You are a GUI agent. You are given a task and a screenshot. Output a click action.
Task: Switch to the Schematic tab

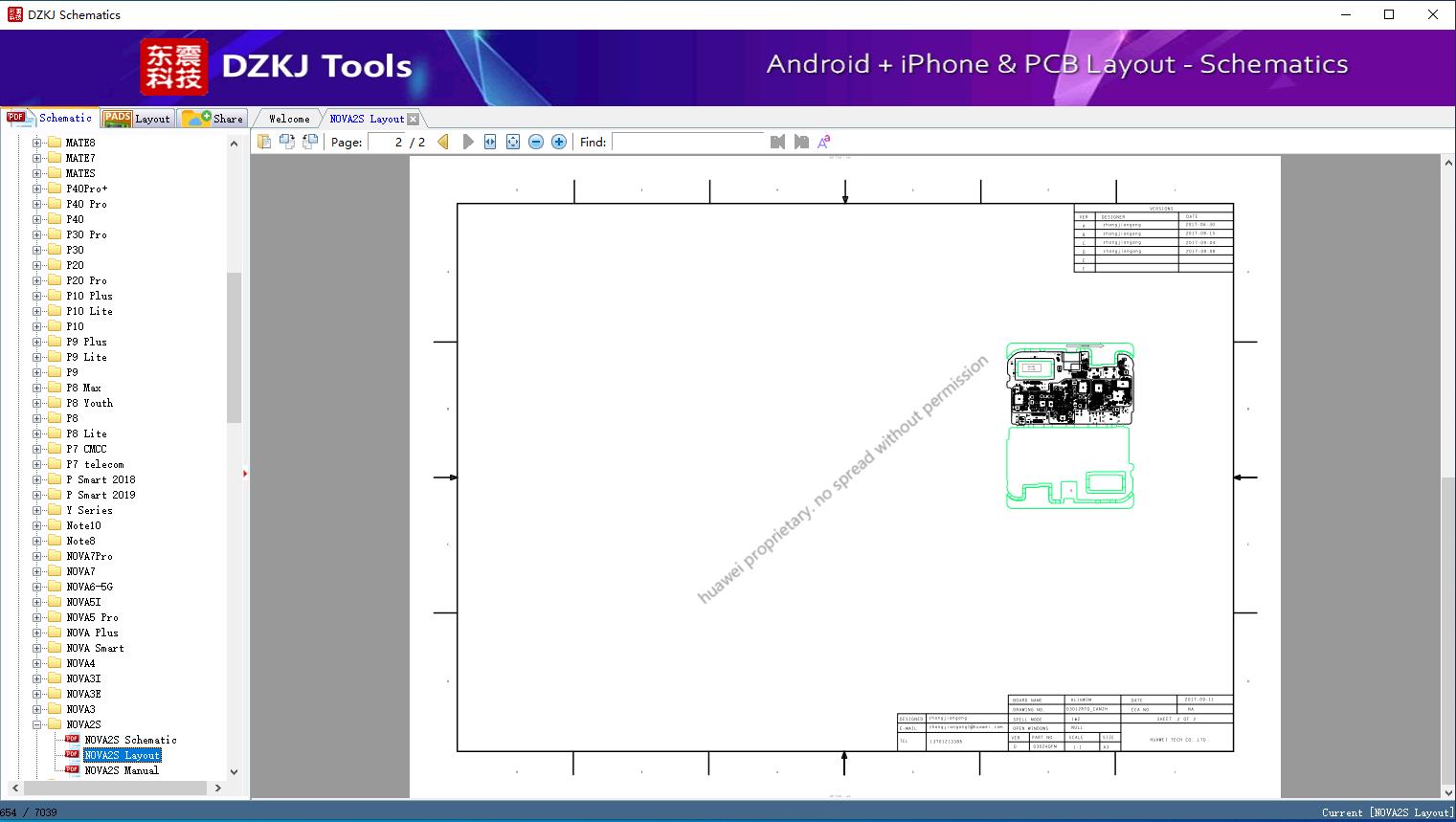click(50, 118)
